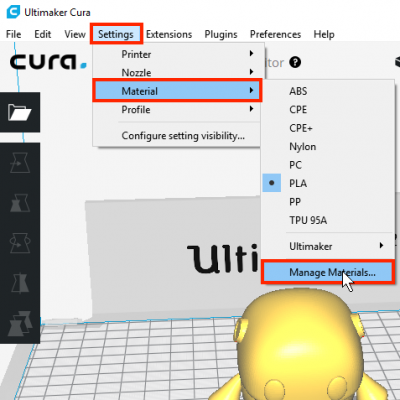Open the Edit menu
400x400 pixels.
tap(43, 34)
